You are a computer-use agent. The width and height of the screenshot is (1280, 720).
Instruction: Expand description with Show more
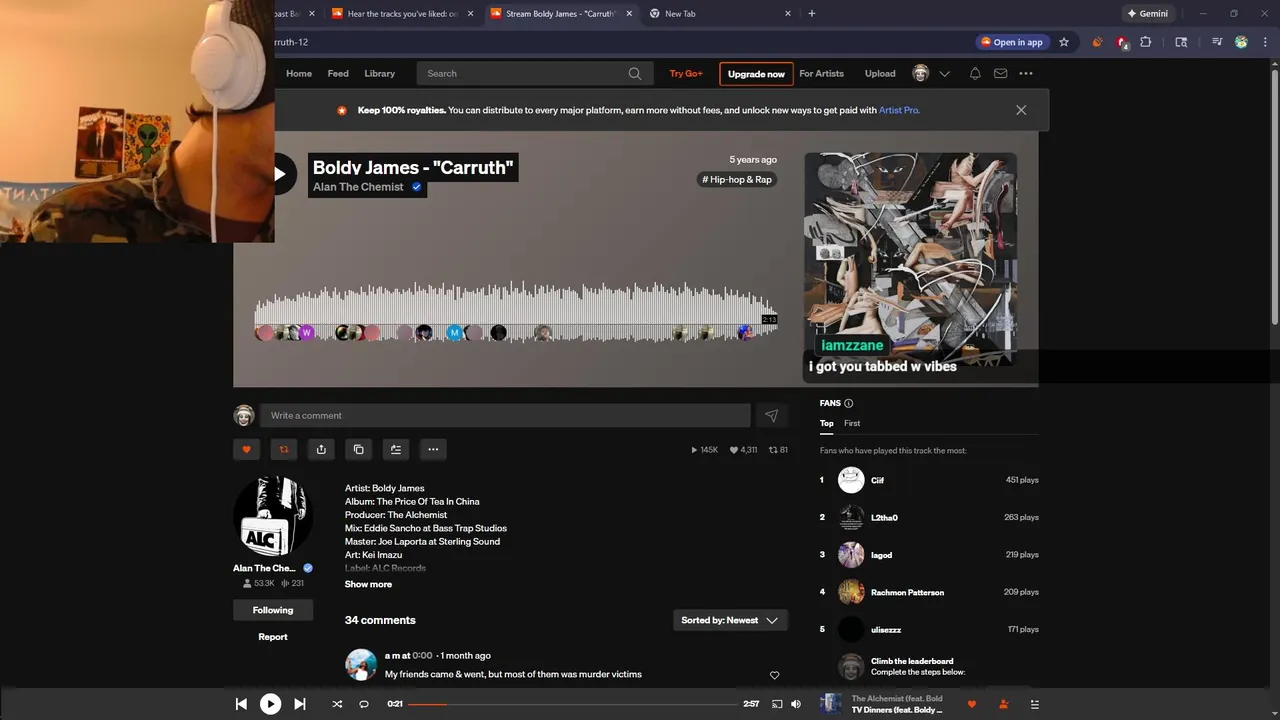click(x=368, y=584)
